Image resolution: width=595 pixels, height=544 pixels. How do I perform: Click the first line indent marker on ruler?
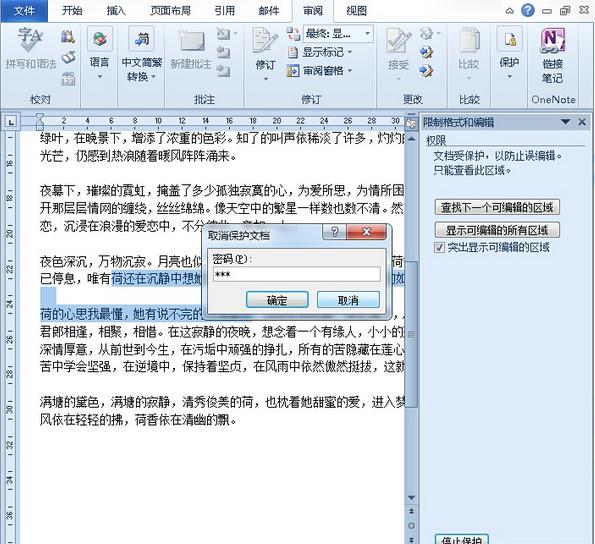coord(39,116)
